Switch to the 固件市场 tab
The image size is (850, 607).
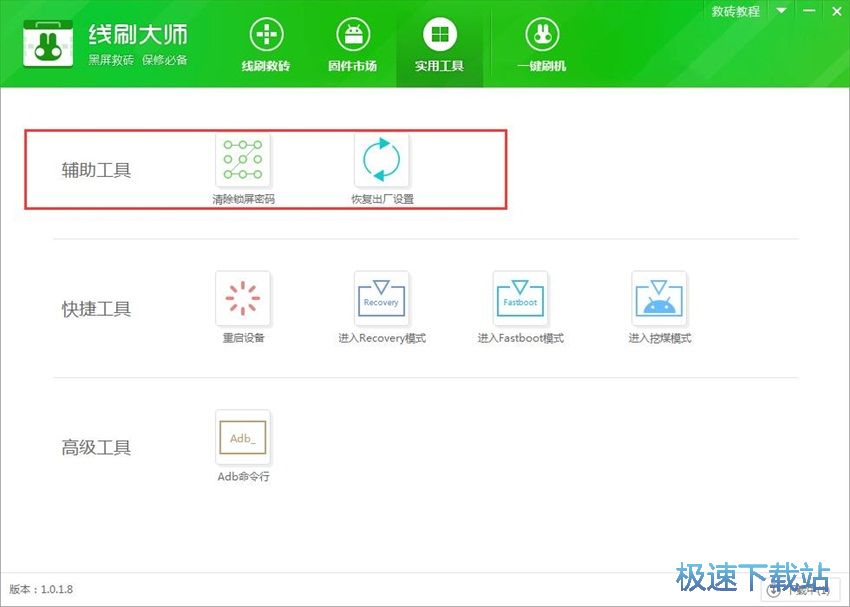[352, 46]
